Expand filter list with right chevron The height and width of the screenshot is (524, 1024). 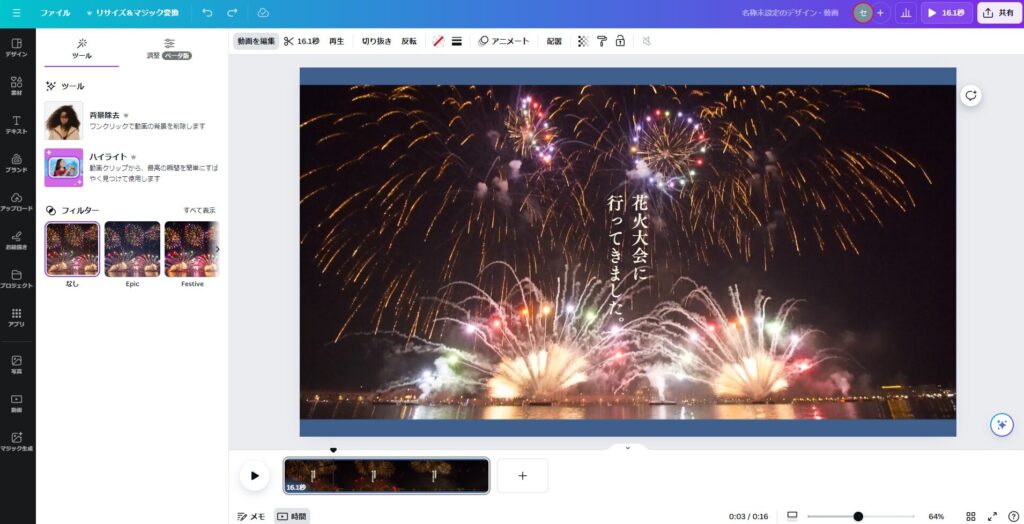click(218, 249)
